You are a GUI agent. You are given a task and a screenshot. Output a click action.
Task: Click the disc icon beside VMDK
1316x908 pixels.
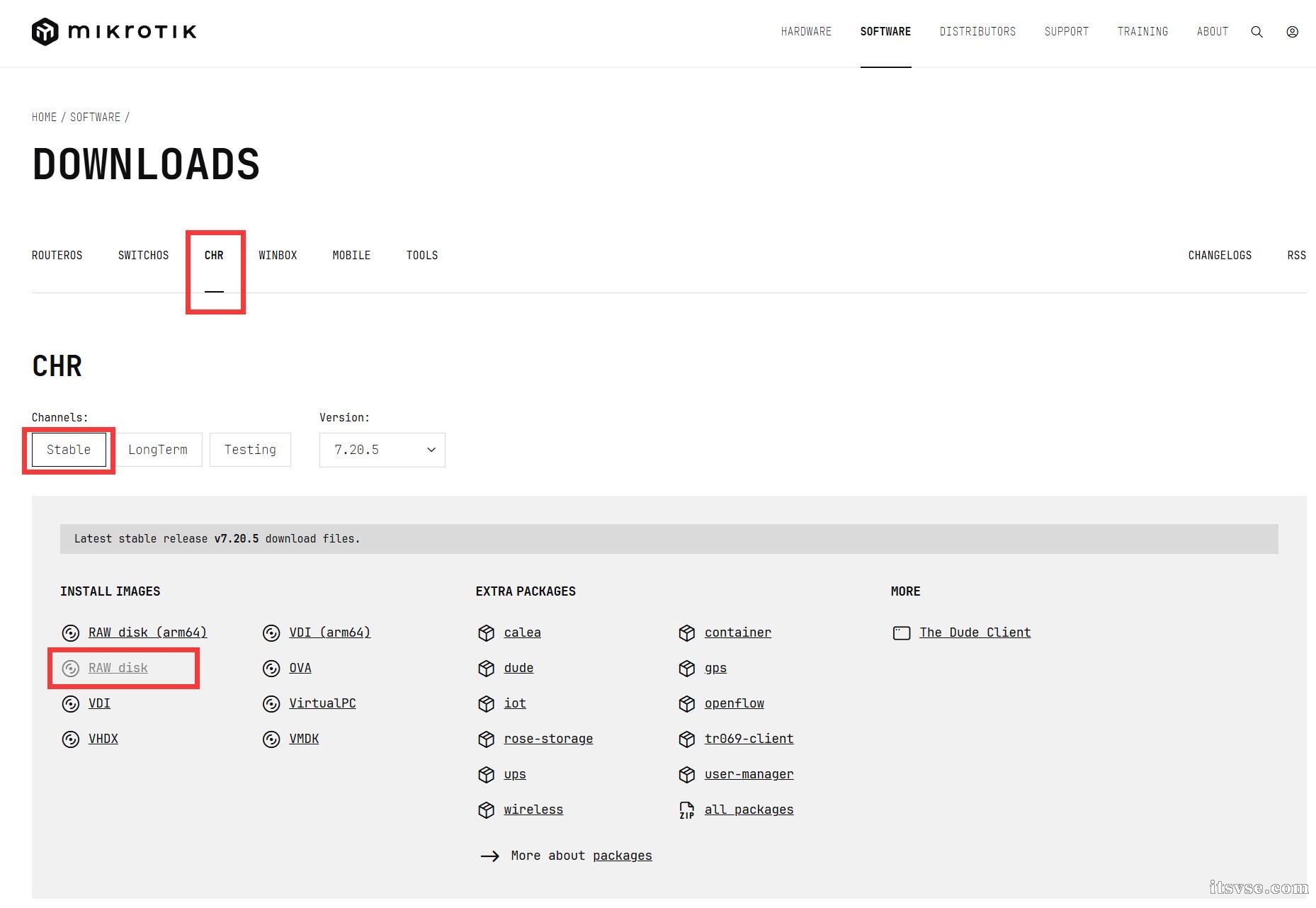(x=271, y=739)
